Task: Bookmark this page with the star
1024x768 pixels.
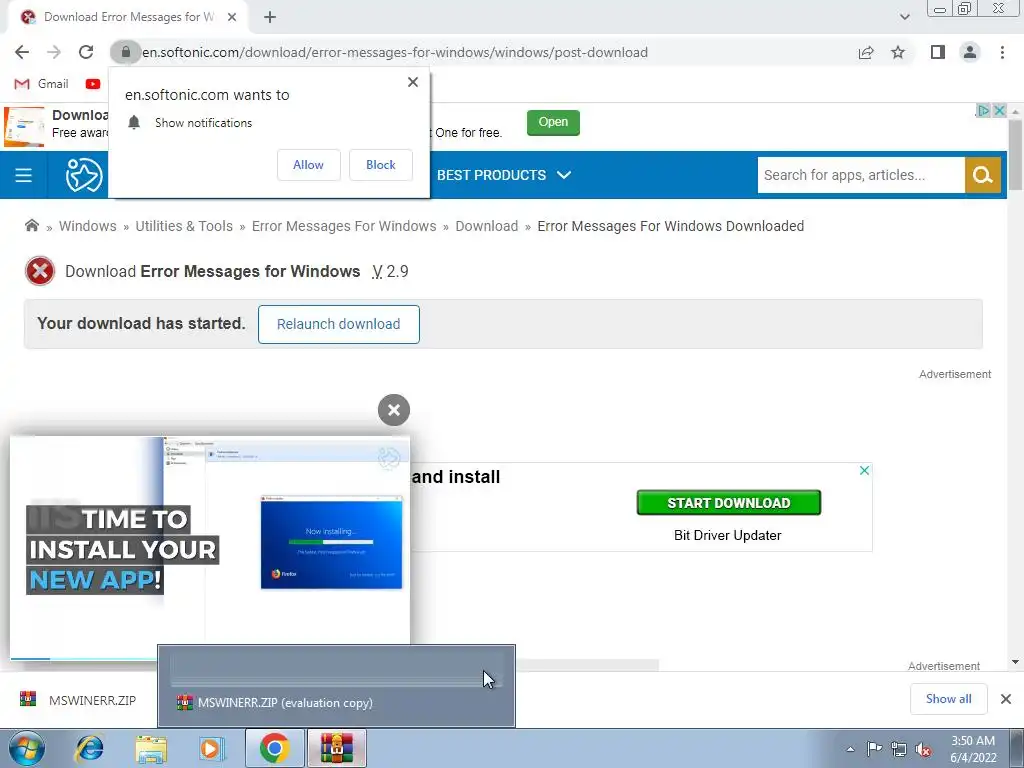Action: 898,52
